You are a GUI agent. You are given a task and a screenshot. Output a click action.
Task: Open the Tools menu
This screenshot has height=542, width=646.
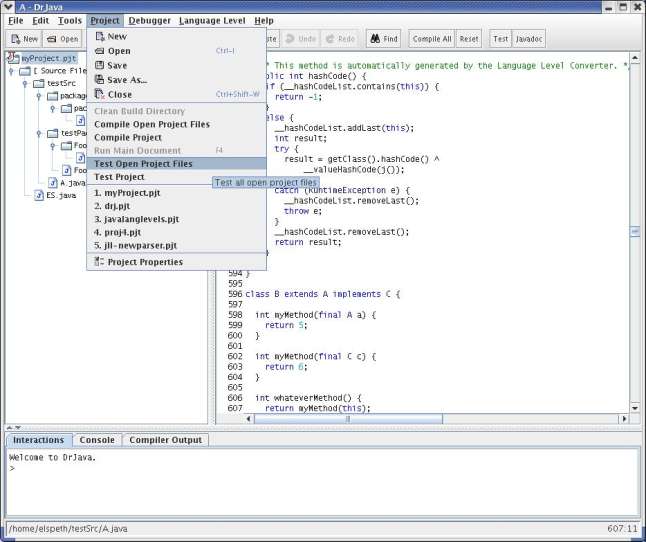point(70,21)
